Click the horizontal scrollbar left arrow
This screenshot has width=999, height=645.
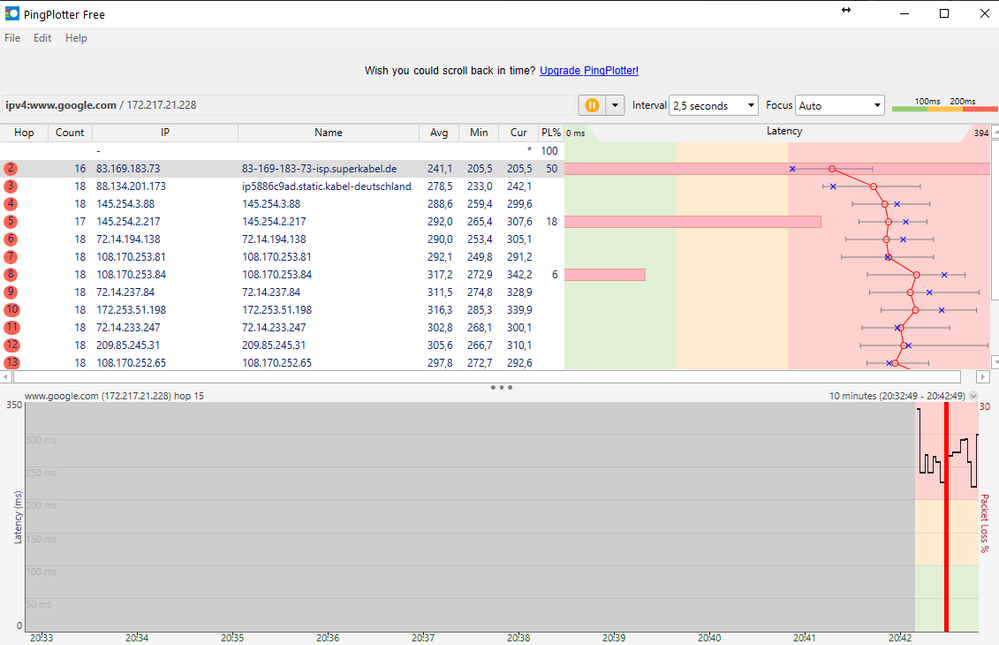[6, 377]
